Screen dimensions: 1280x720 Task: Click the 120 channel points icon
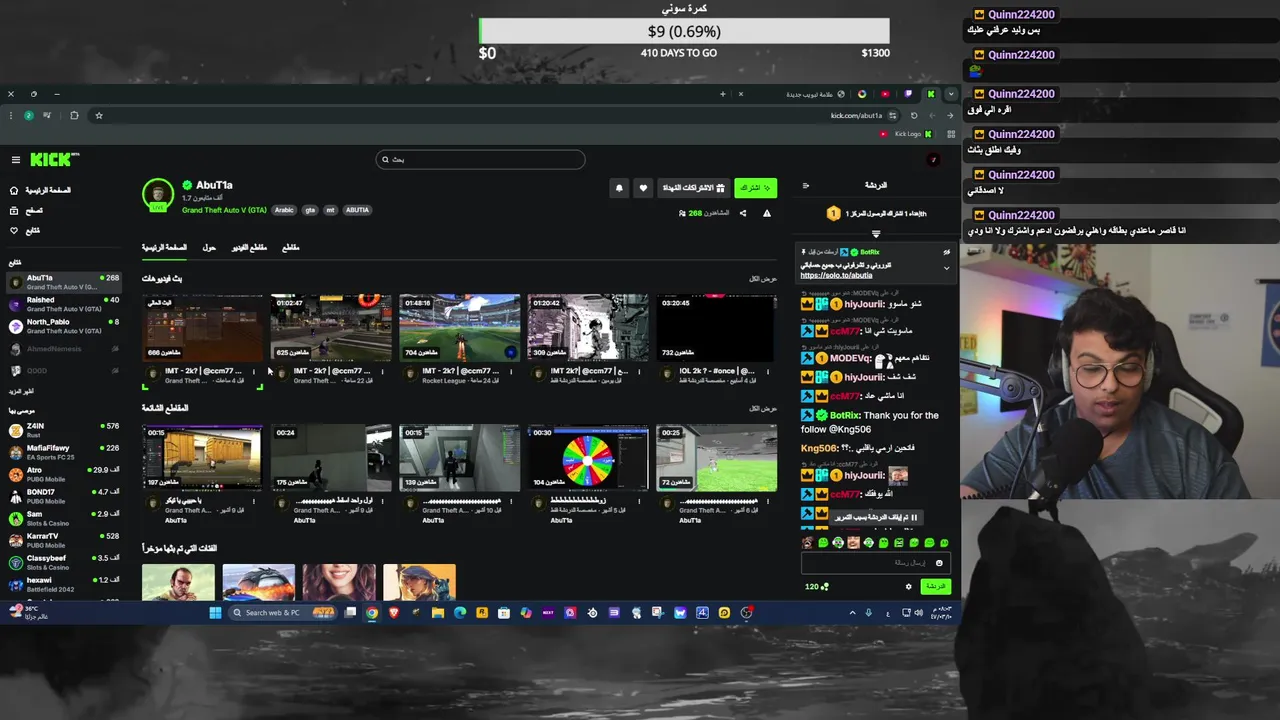click(824, 587)
